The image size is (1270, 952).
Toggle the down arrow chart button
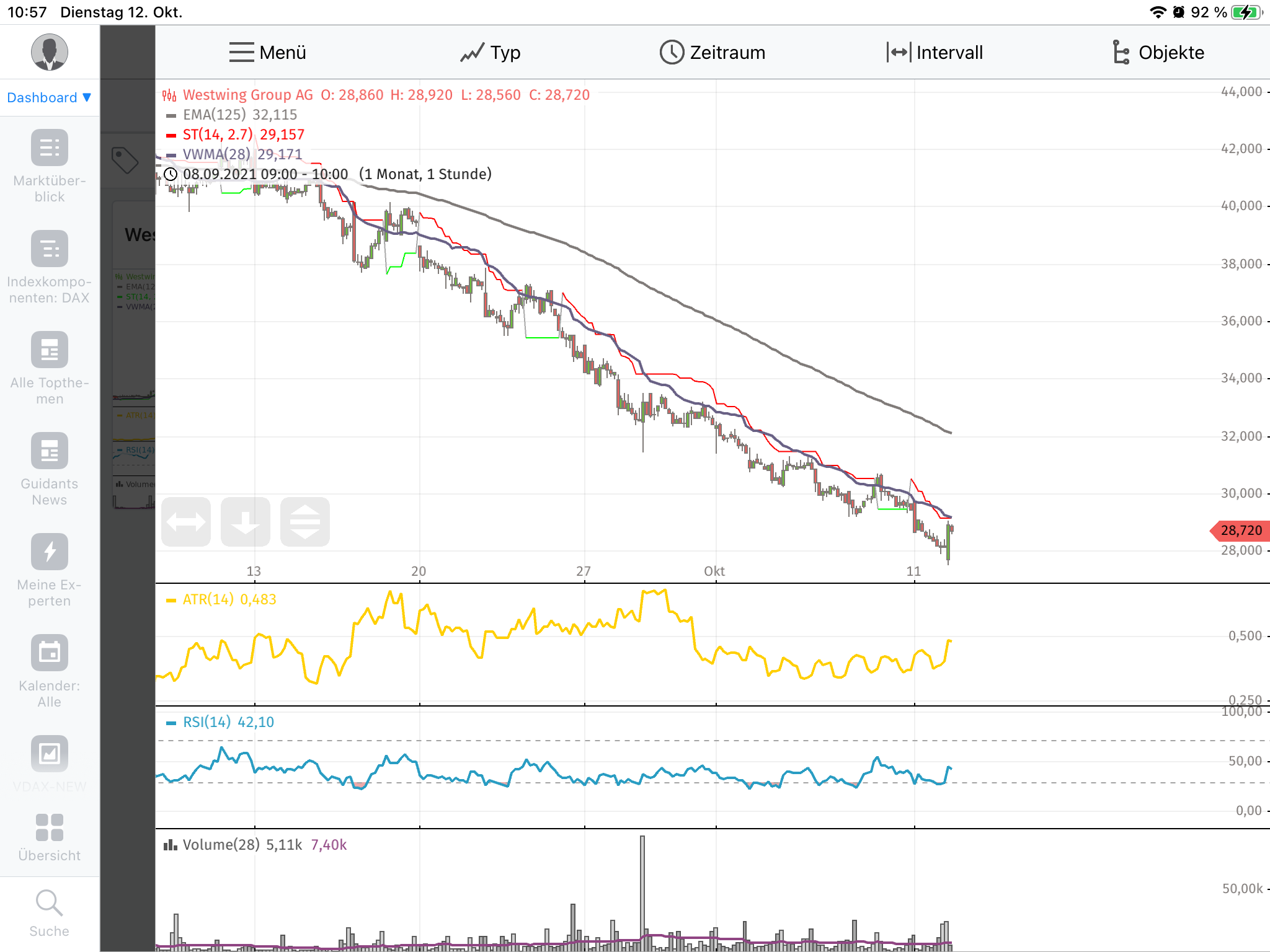pos(246,522)
